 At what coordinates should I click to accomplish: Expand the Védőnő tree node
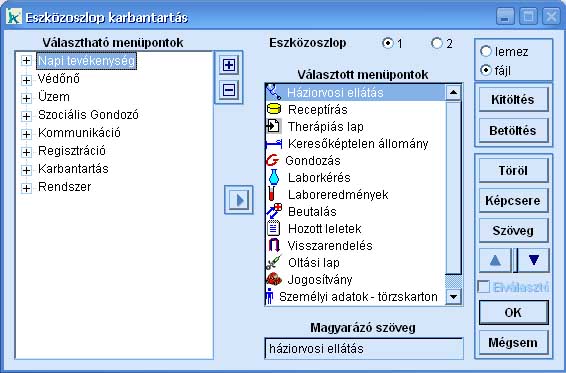tap(26, 79)
